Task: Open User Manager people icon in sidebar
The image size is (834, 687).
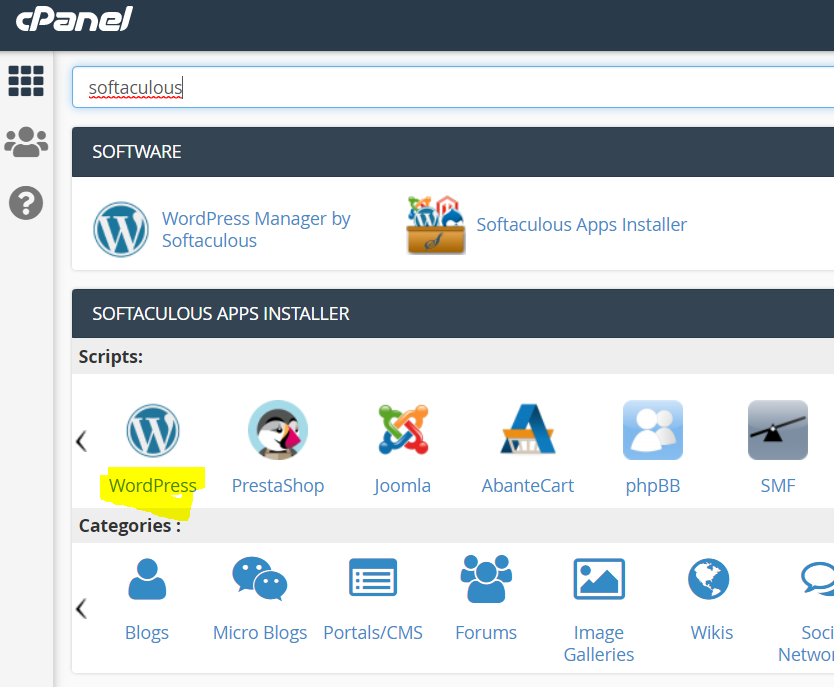Action: tap(26, 142)
